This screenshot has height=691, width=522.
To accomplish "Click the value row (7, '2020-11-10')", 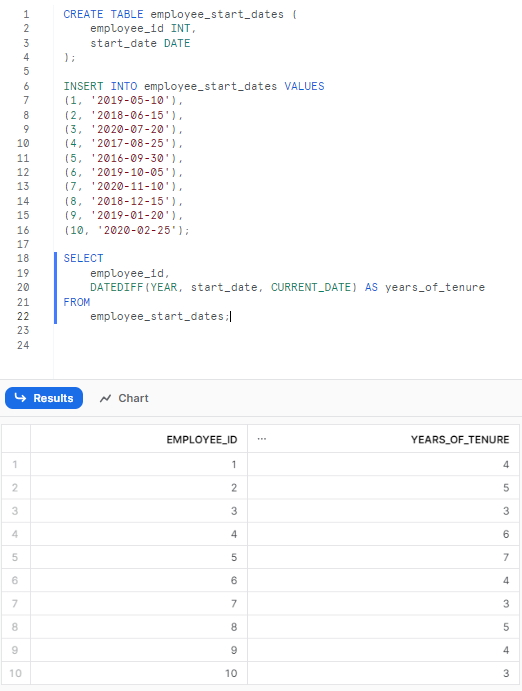I will (x=123, y=186).
